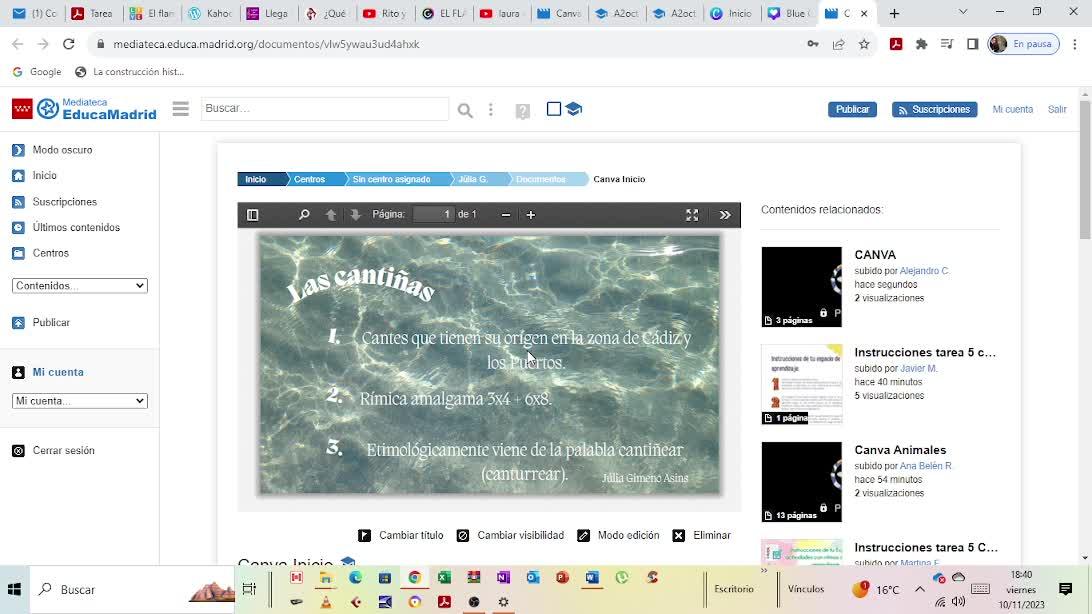Click the Publicar button in header
The width and height of the screenshot is (1092, 614).
tap(852, 109)
